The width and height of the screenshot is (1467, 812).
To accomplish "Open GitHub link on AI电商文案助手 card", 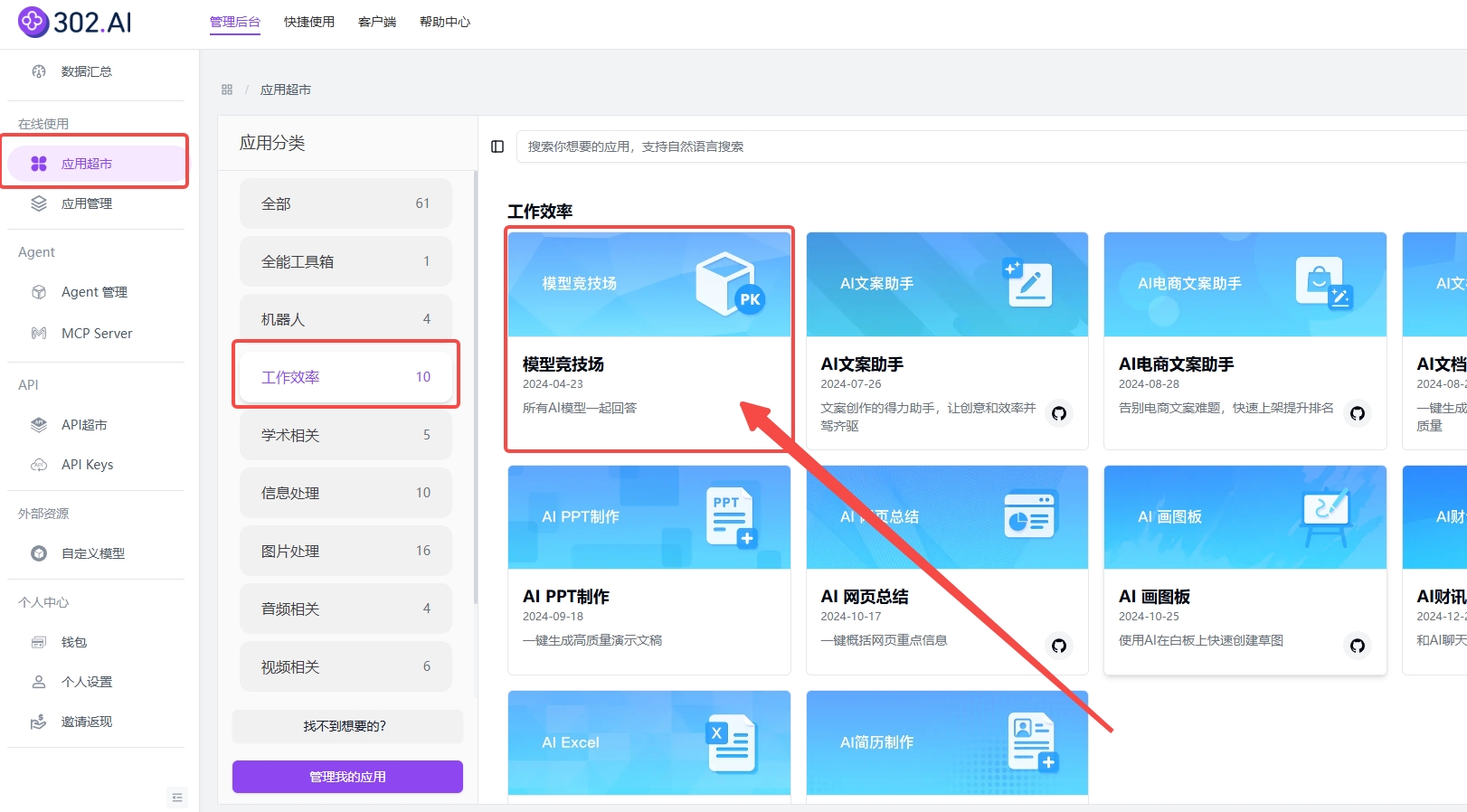I will point(1358,413).
